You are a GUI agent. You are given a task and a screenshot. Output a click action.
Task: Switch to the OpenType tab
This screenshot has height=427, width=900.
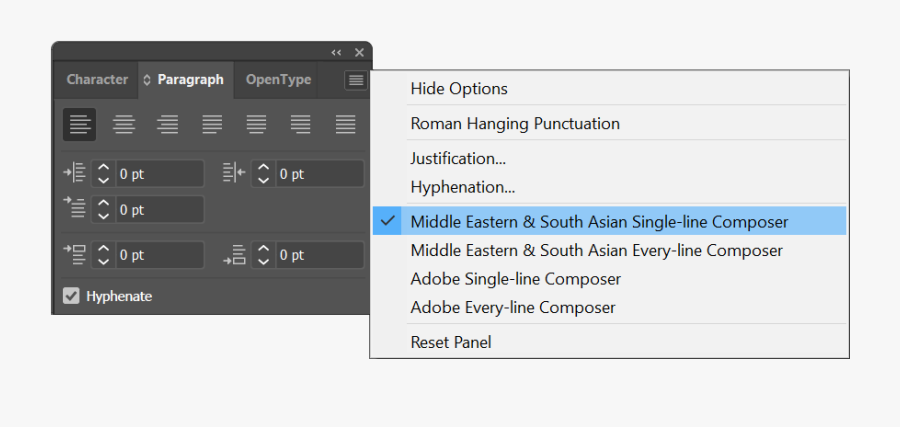(278, 80)
